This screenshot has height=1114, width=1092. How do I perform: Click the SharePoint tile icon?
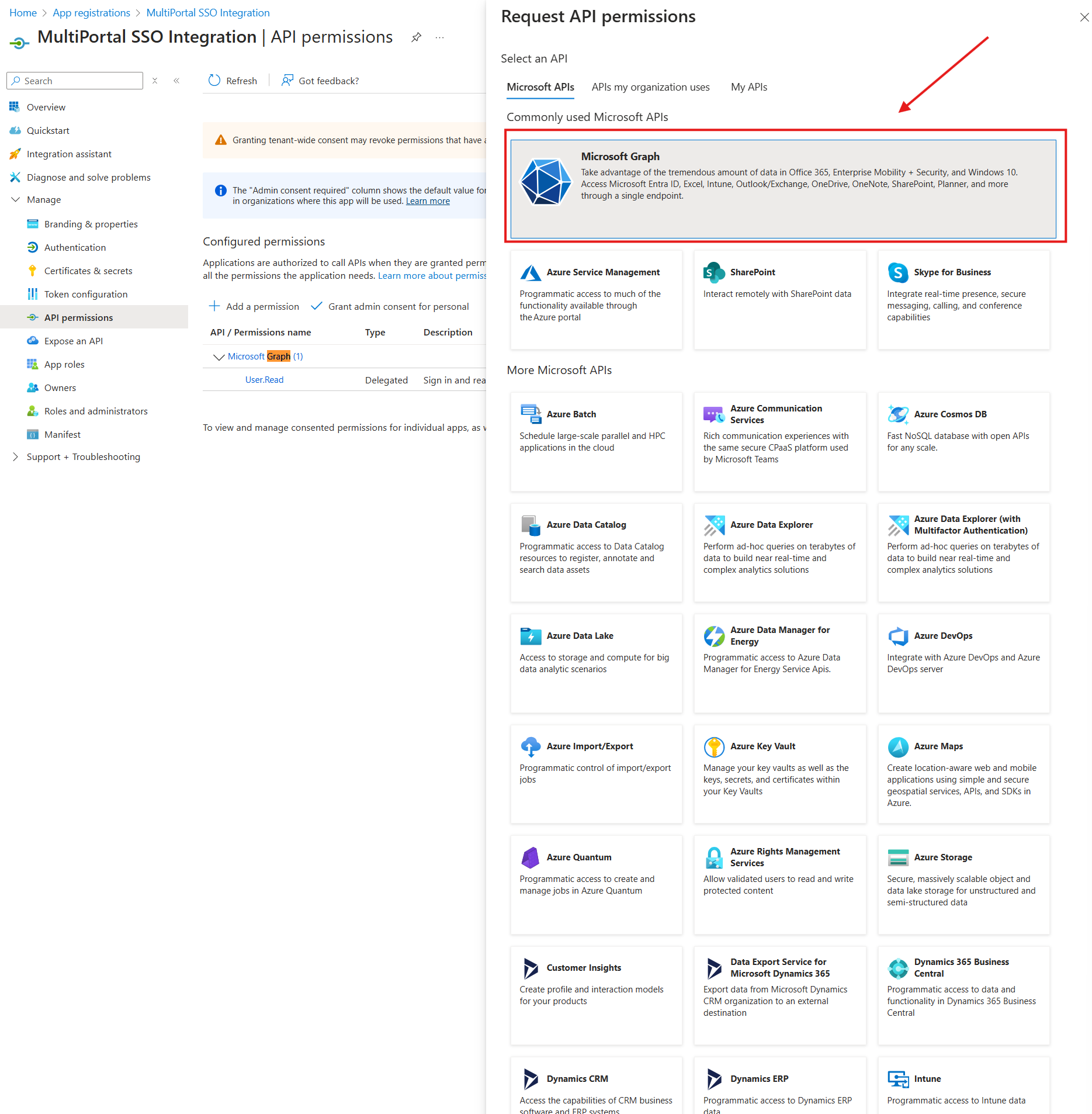point(714,272)
